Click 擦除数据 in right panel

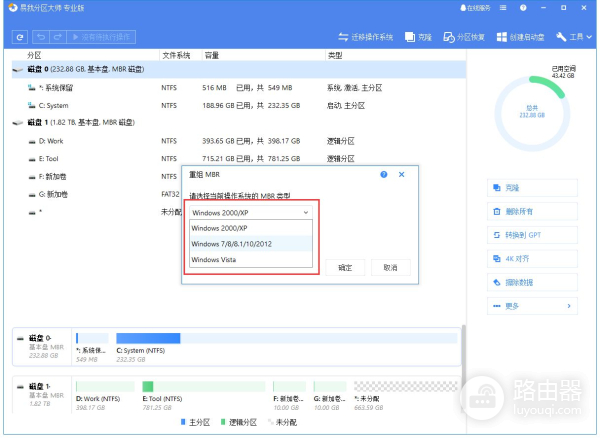point(532,282)
